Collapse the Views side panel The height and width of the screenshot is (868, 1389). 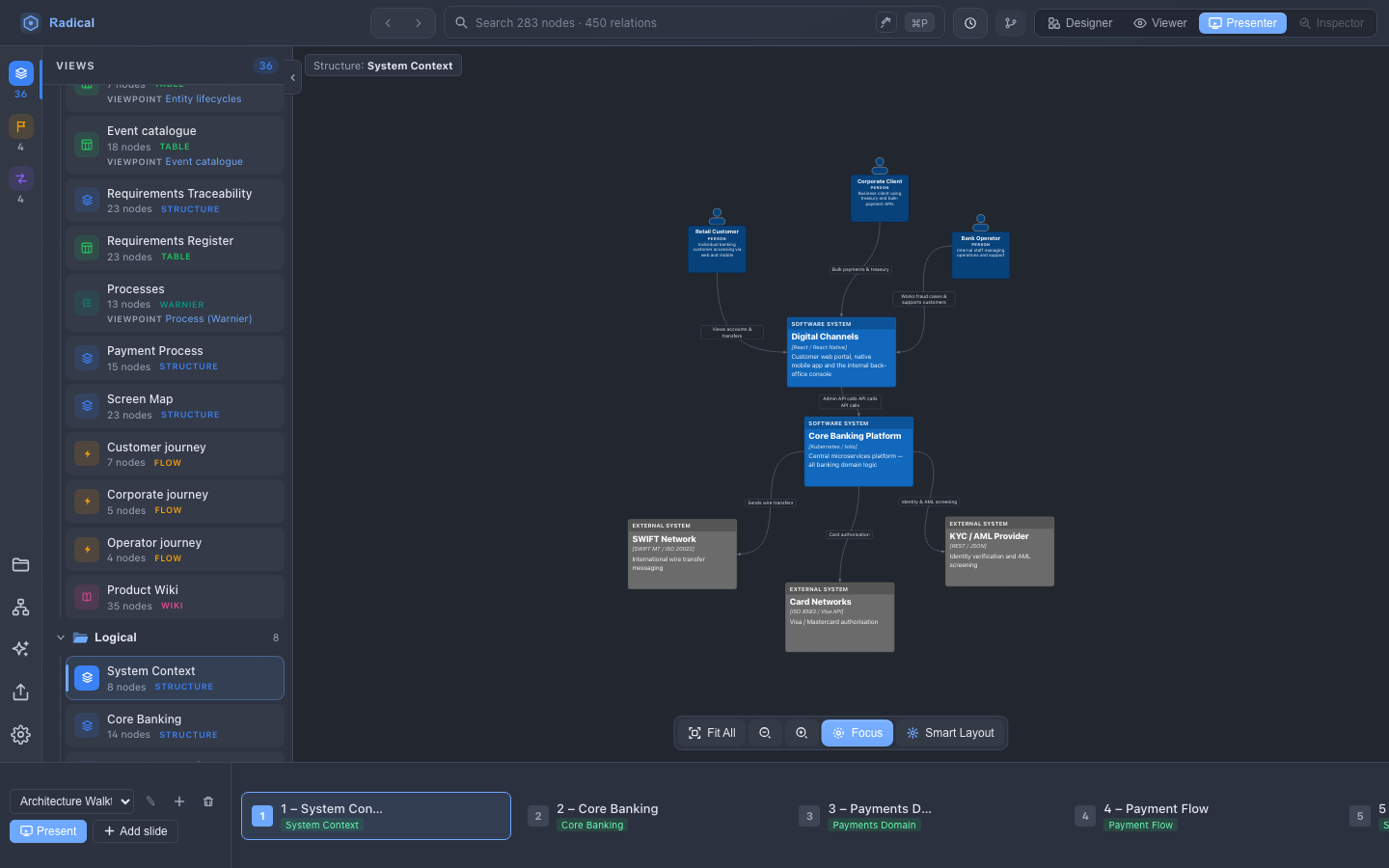coord(292,78)
